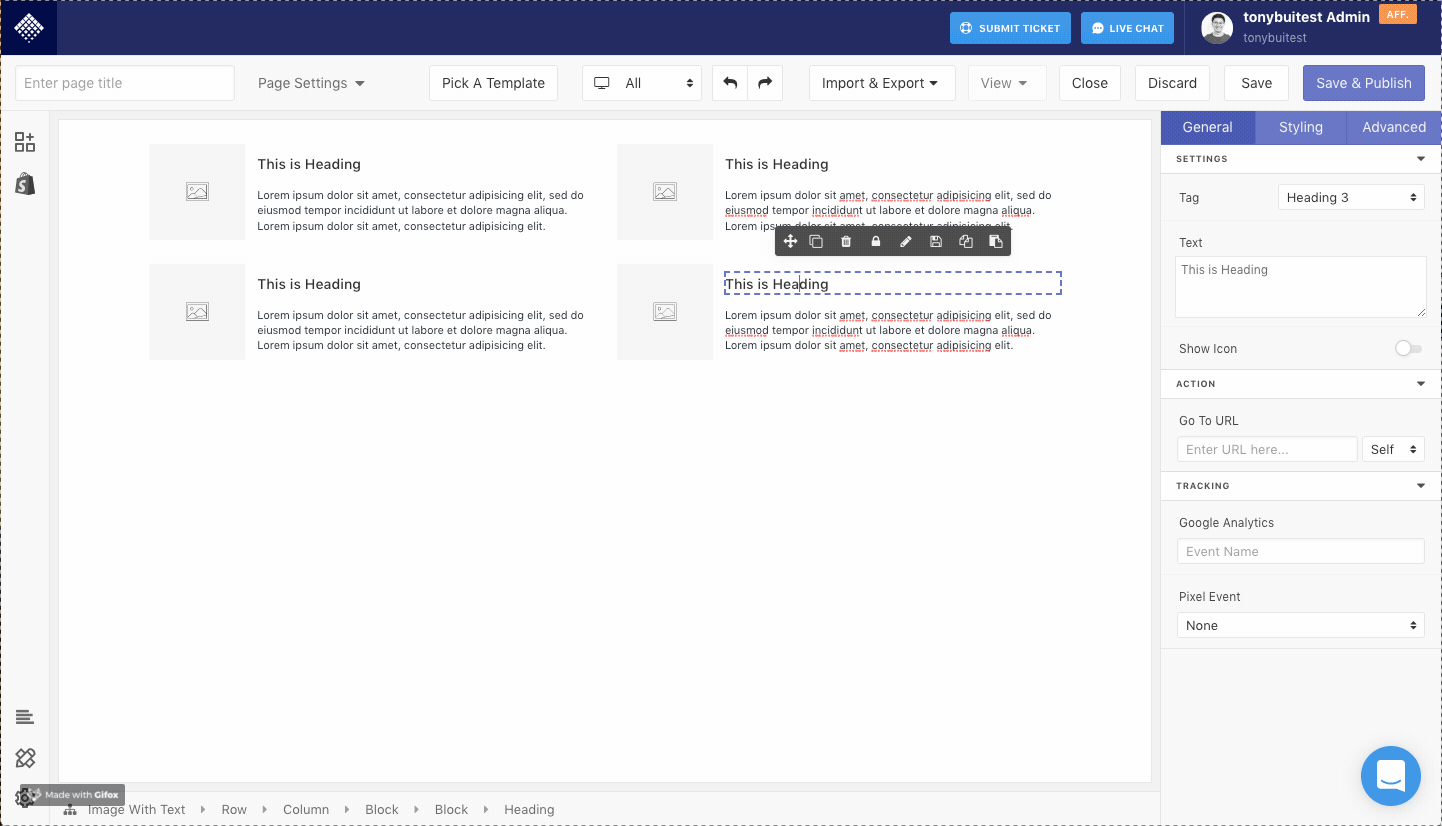The image size is (1442, 826).
Task: Click the Discard button
Action: pyautogui.click(x=1173, y=83)
